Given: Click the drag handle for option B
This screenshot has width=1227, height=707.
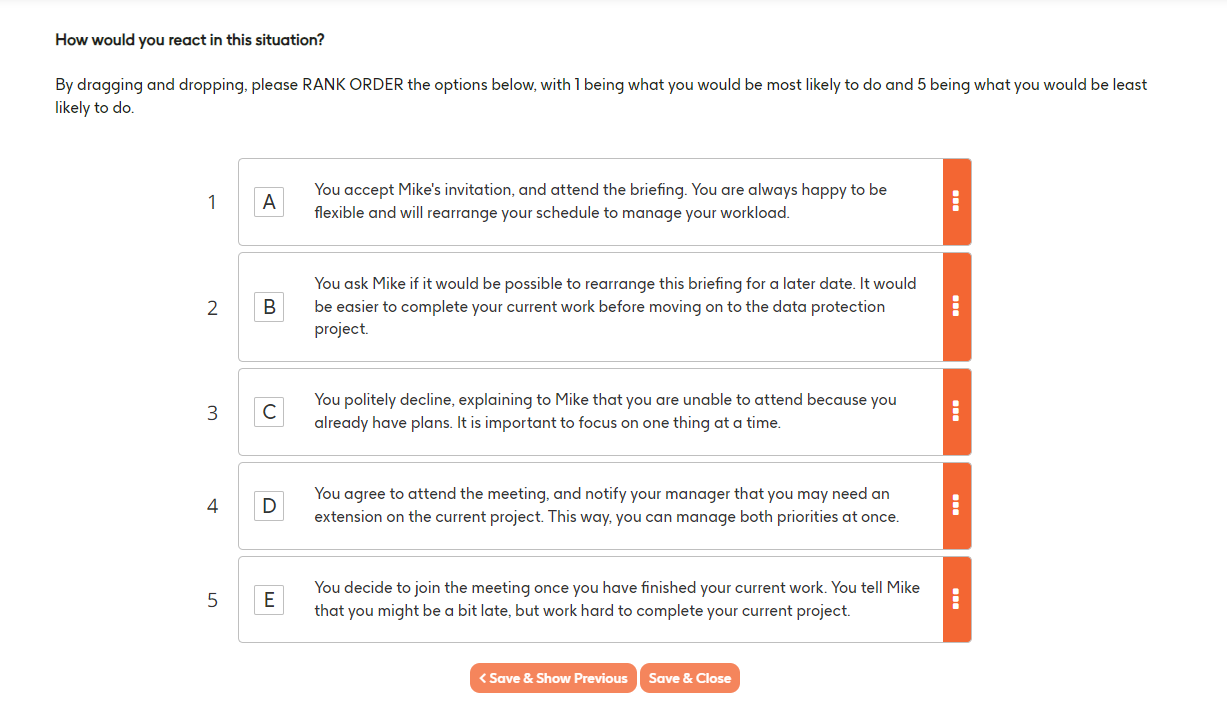Looking at the screenshot, I should [956, 306].
